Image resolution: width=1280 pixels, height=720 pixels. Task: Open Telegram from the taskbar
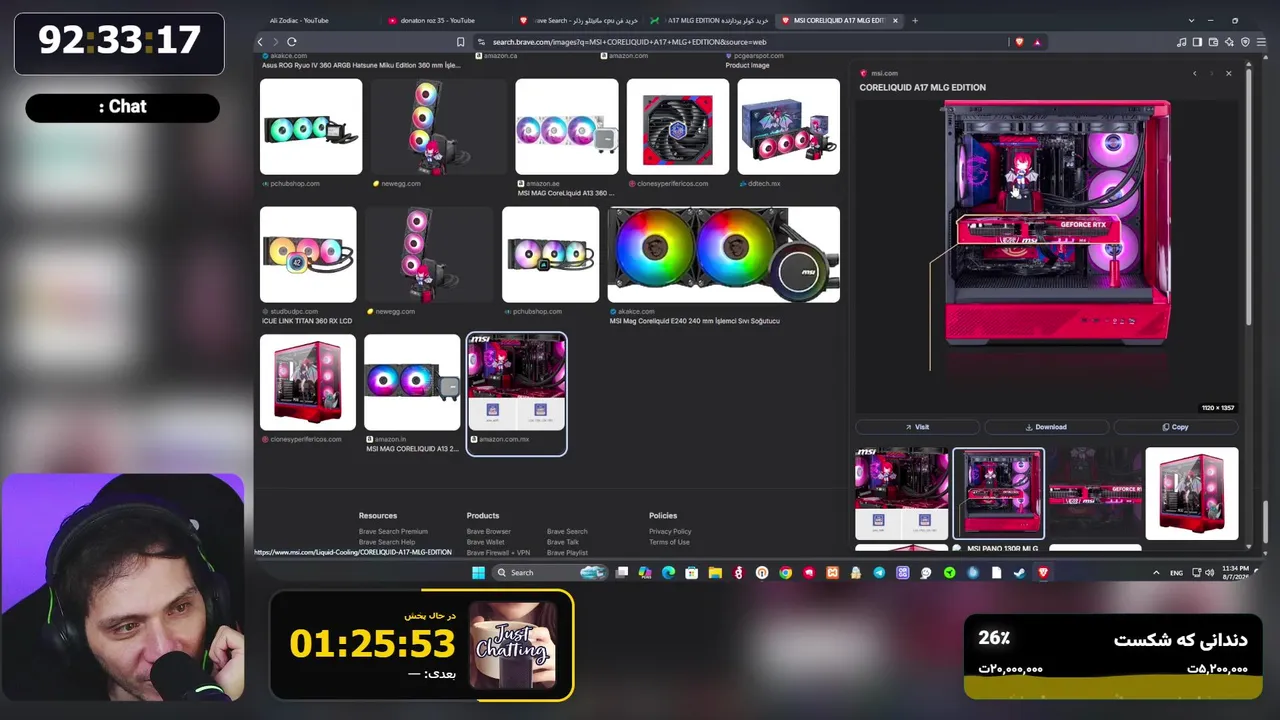[x=879, y=573]
